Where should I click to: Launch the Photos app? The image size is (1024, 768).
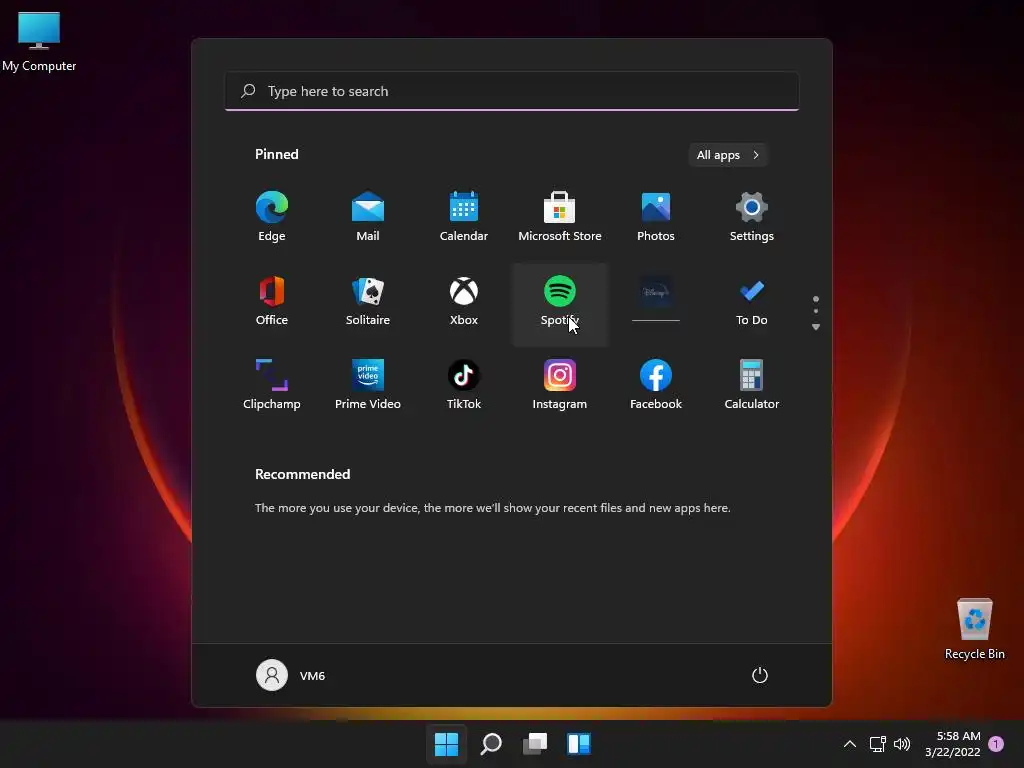[x=656, y=217]
